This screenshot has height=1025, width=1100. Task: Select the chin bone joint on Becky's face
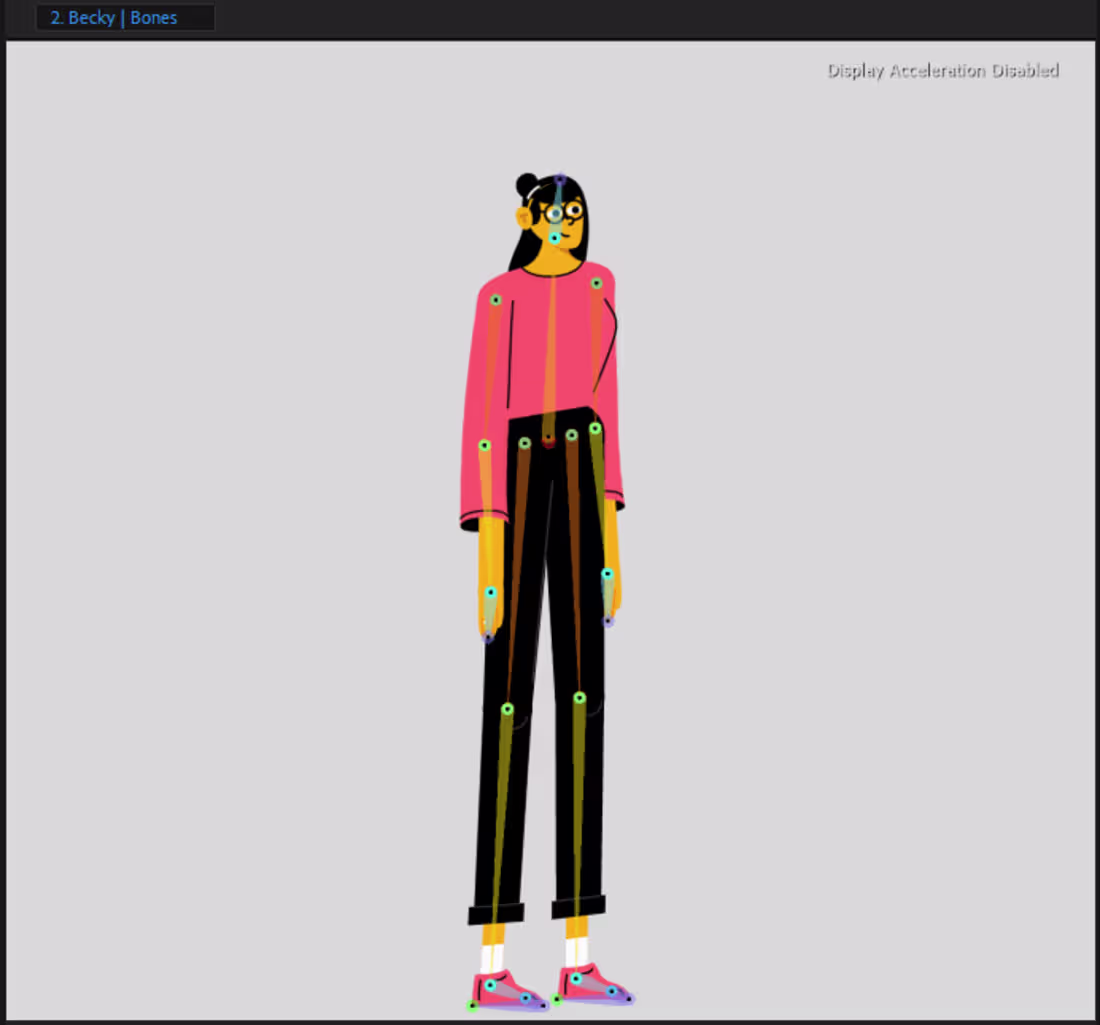pos(555,237)
